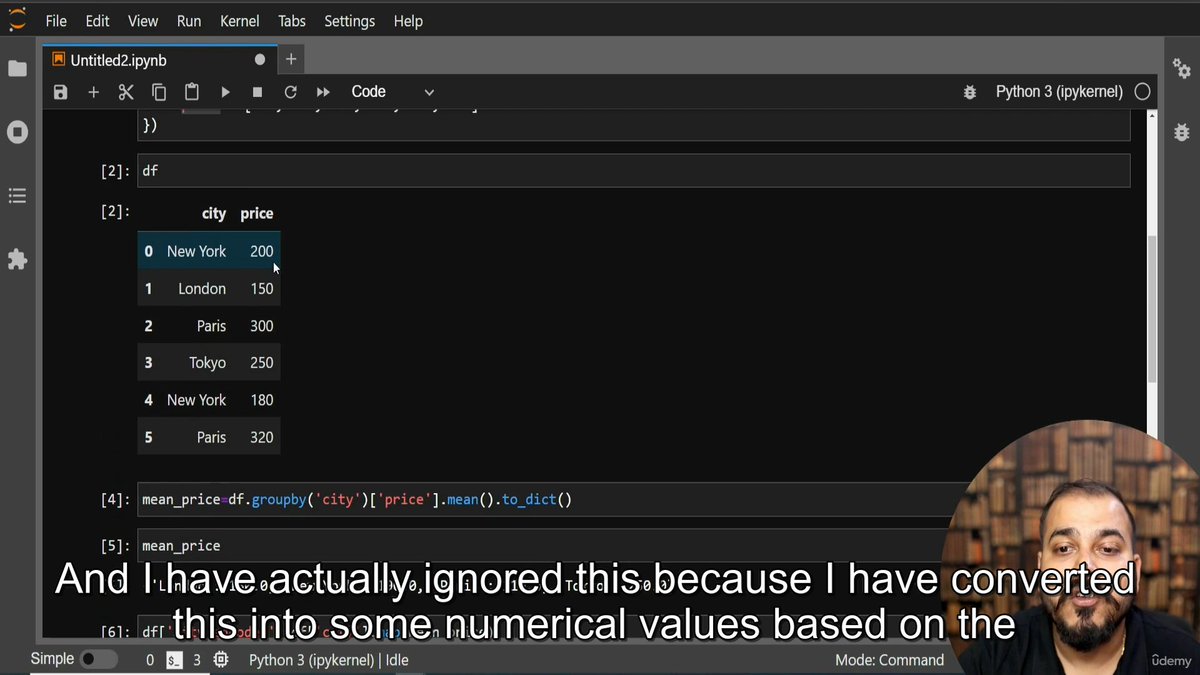Copy selected cell icon

tap(159, 92)
